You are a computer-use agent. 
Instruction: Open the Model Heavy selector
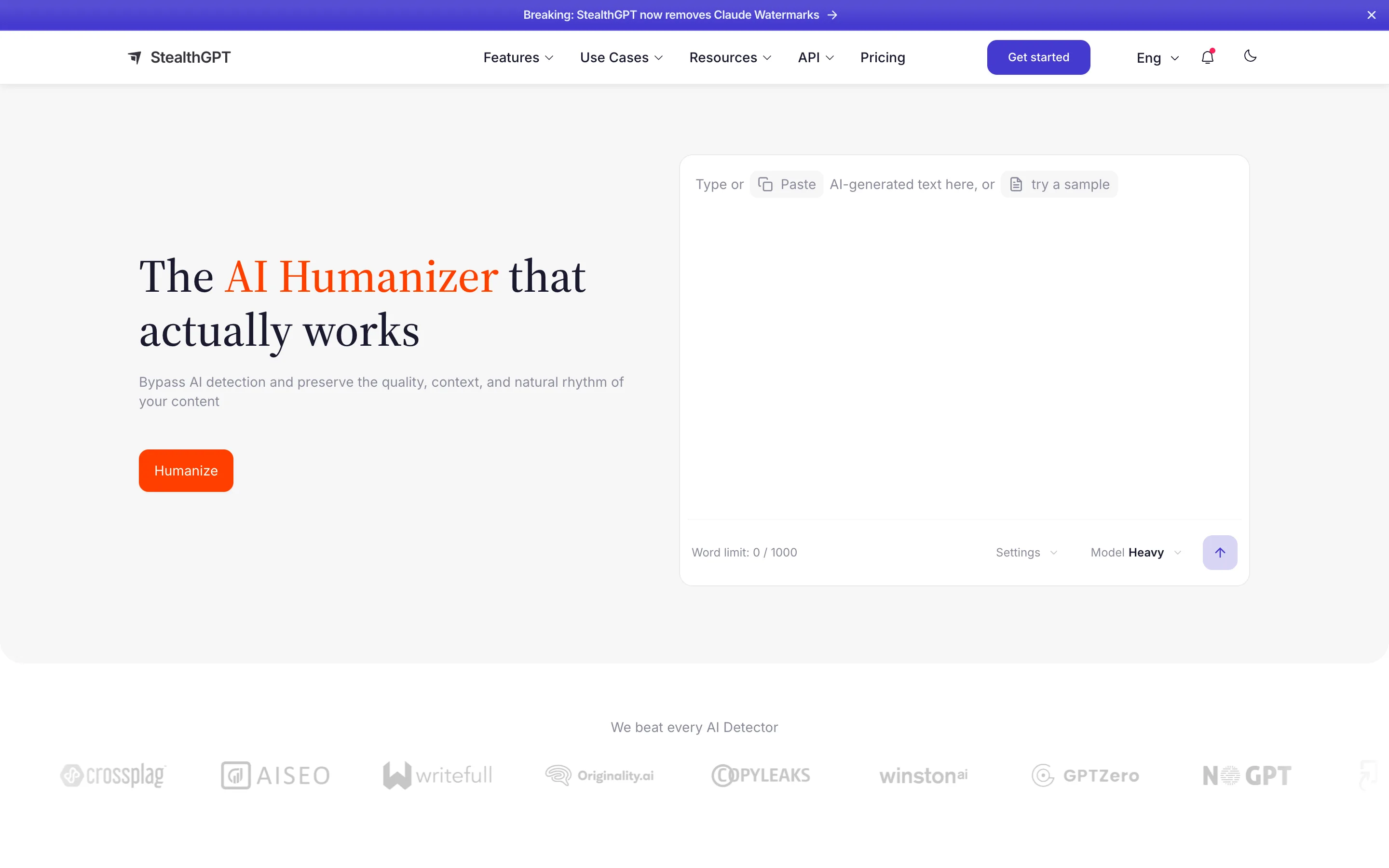pyautogui.click(x=1136, y=552)
